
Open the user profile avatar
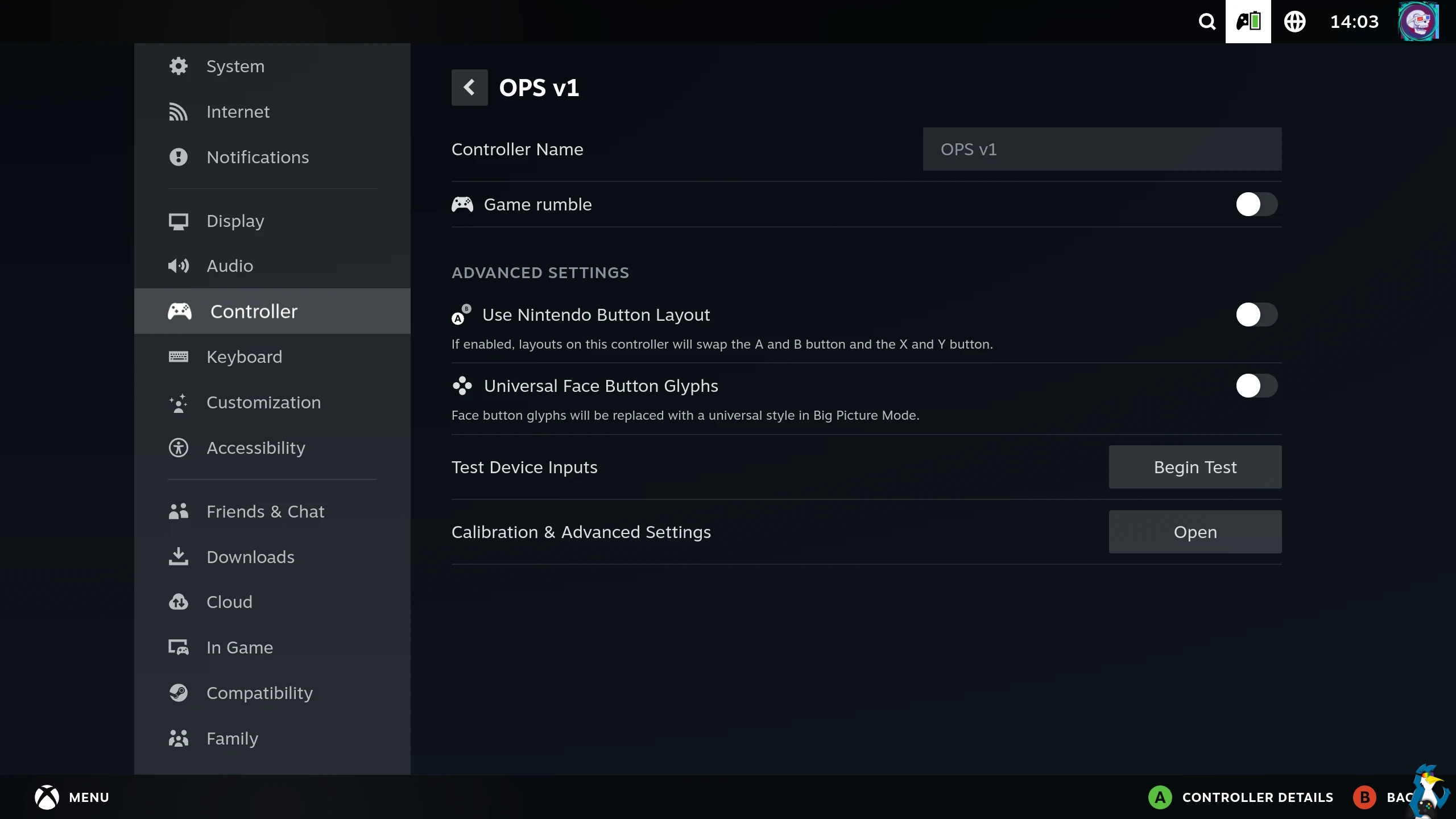point(1418,22)
